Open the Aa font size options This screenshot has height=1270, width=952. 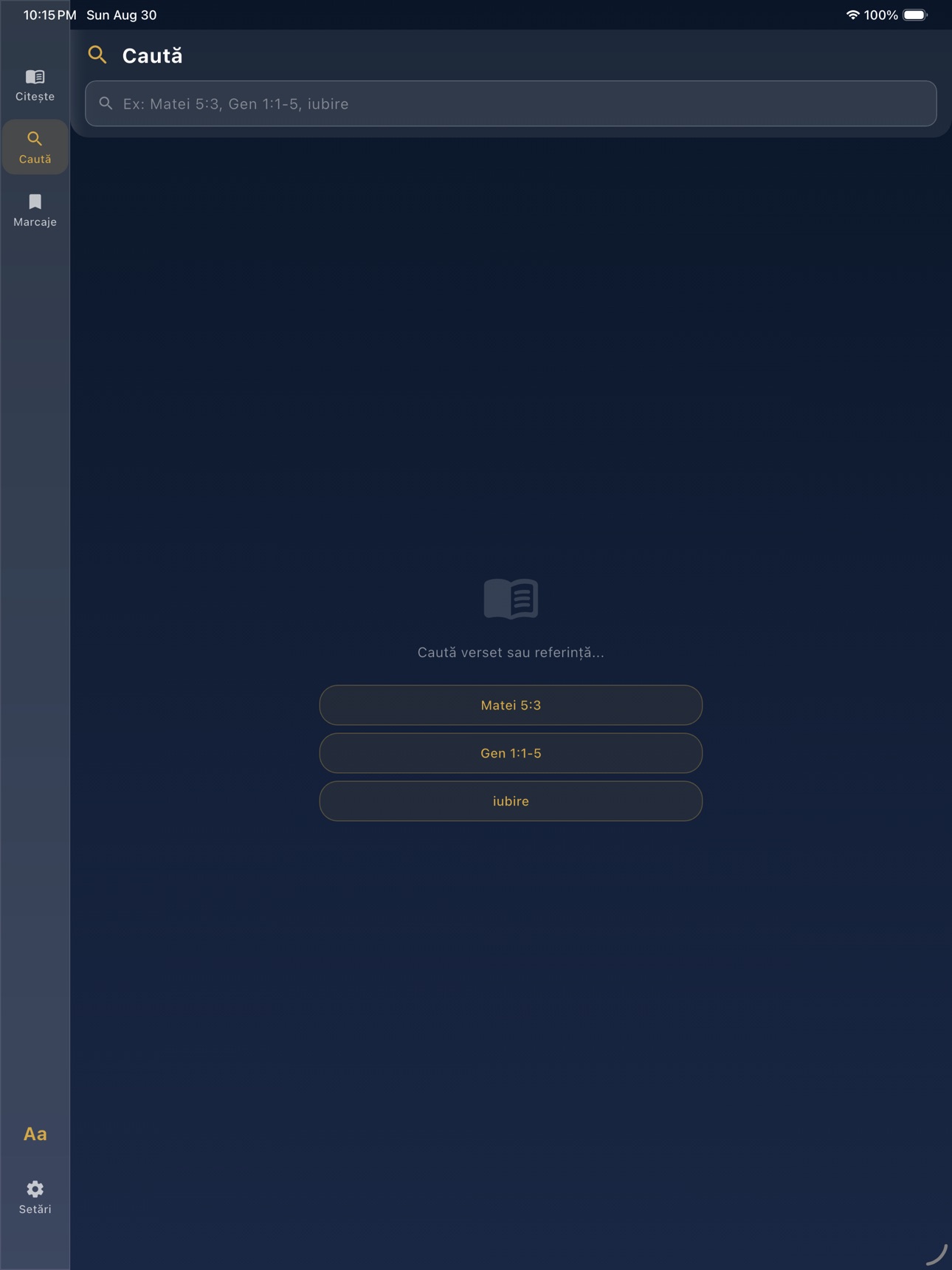(x=35, y=1134)
